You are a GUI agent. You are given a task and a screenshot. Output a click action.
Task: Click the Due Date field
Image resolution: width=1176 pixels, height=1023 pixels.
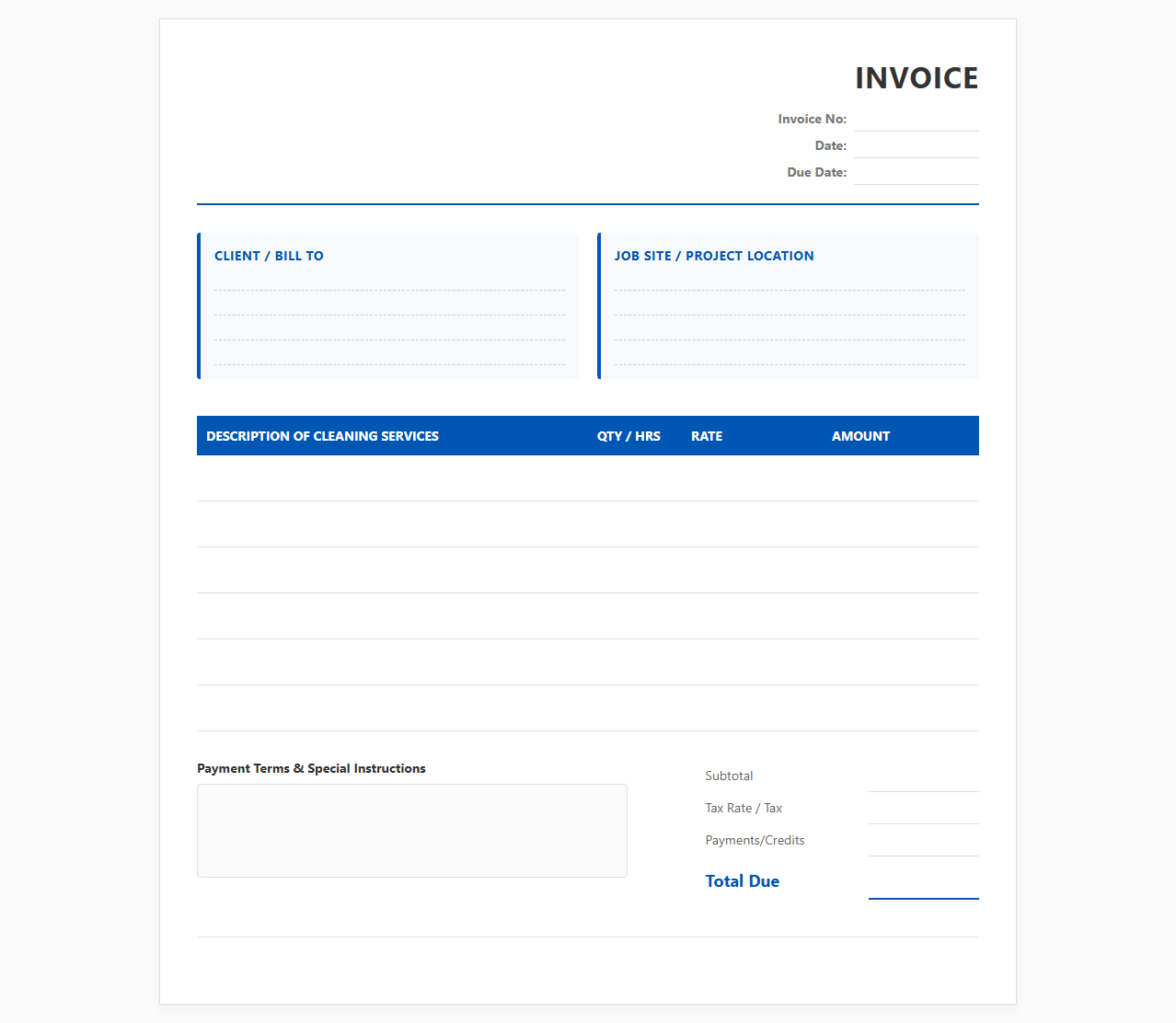pos(916,173)
